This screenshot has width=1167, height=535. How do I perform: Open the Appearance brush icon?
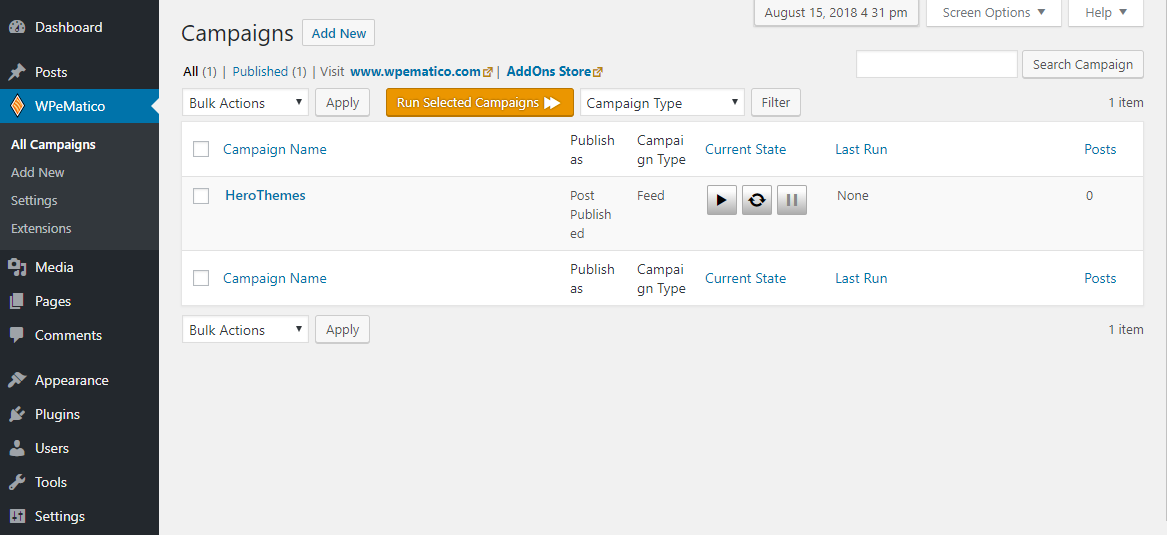17,380
